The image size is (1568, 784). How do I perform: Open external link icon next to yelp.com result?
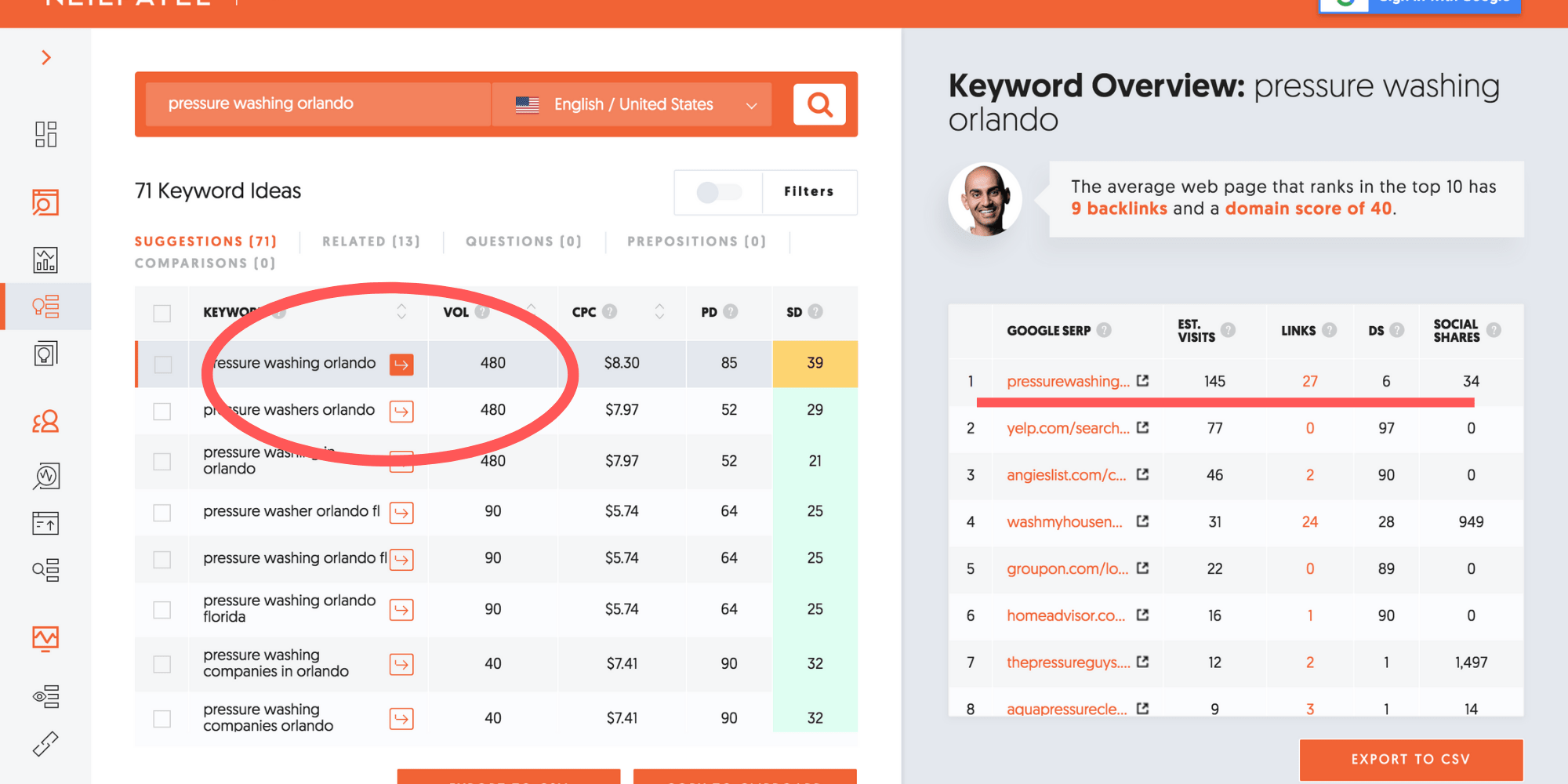pyautogui.click(x=1142, y=427)
